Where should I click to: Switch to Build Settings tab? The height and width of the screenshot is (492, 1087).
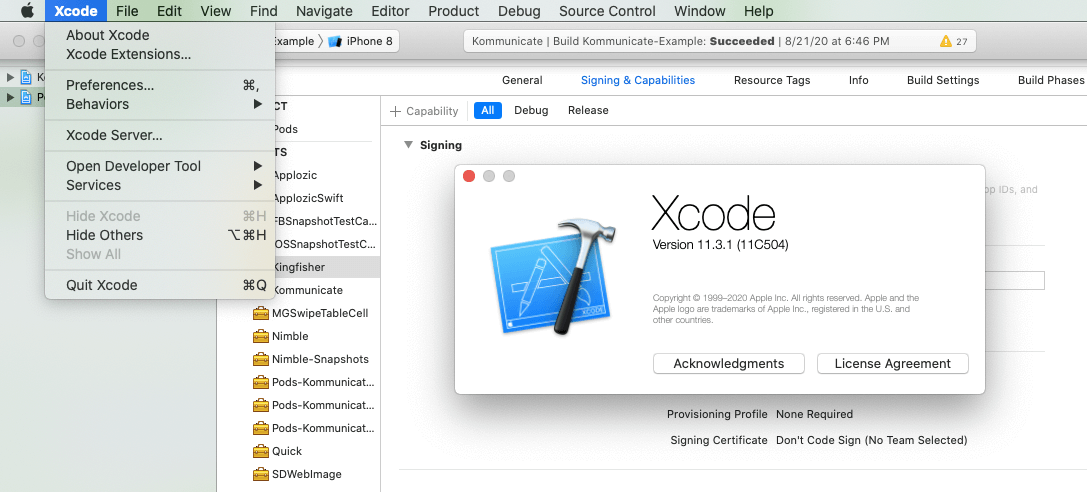(x=943, y=80)
